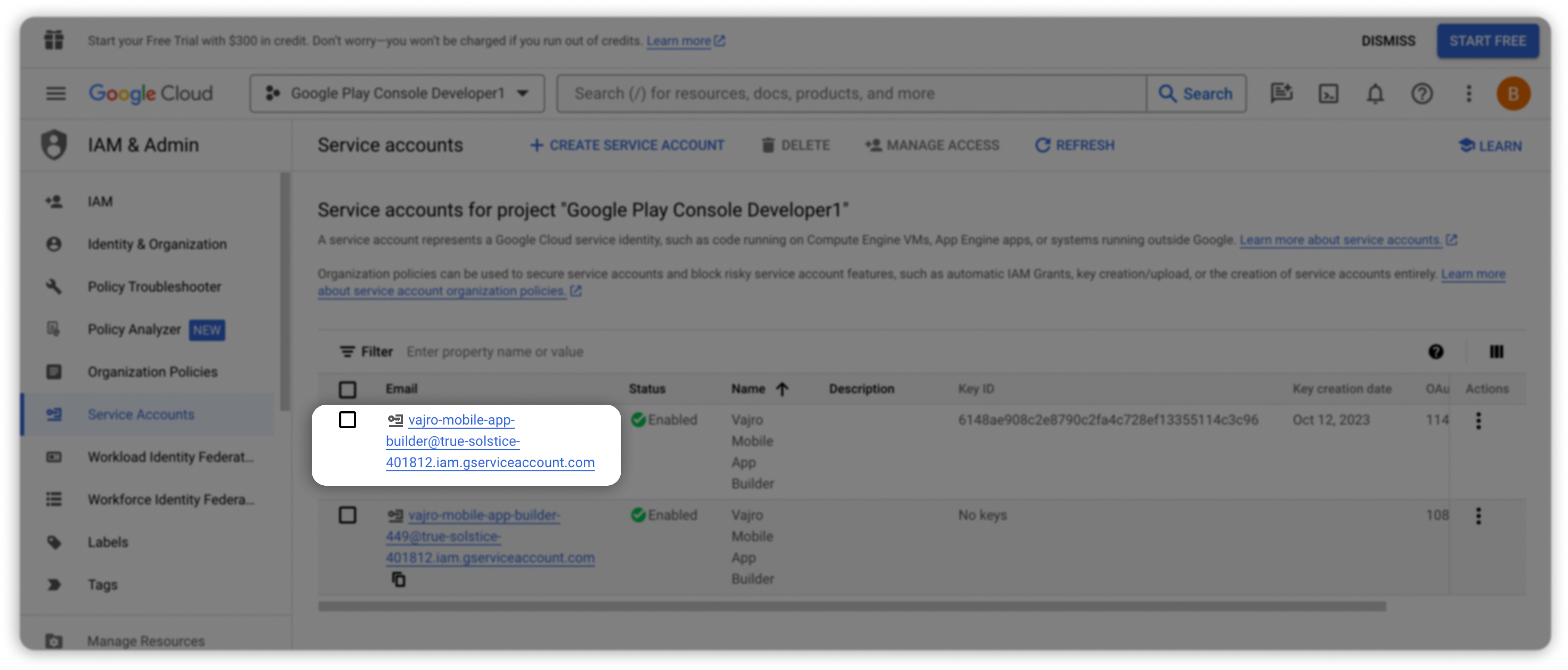Open the hamburger navigation menu
The width and height of the screenshot is (1568, 670).
(x=56, y=94)
